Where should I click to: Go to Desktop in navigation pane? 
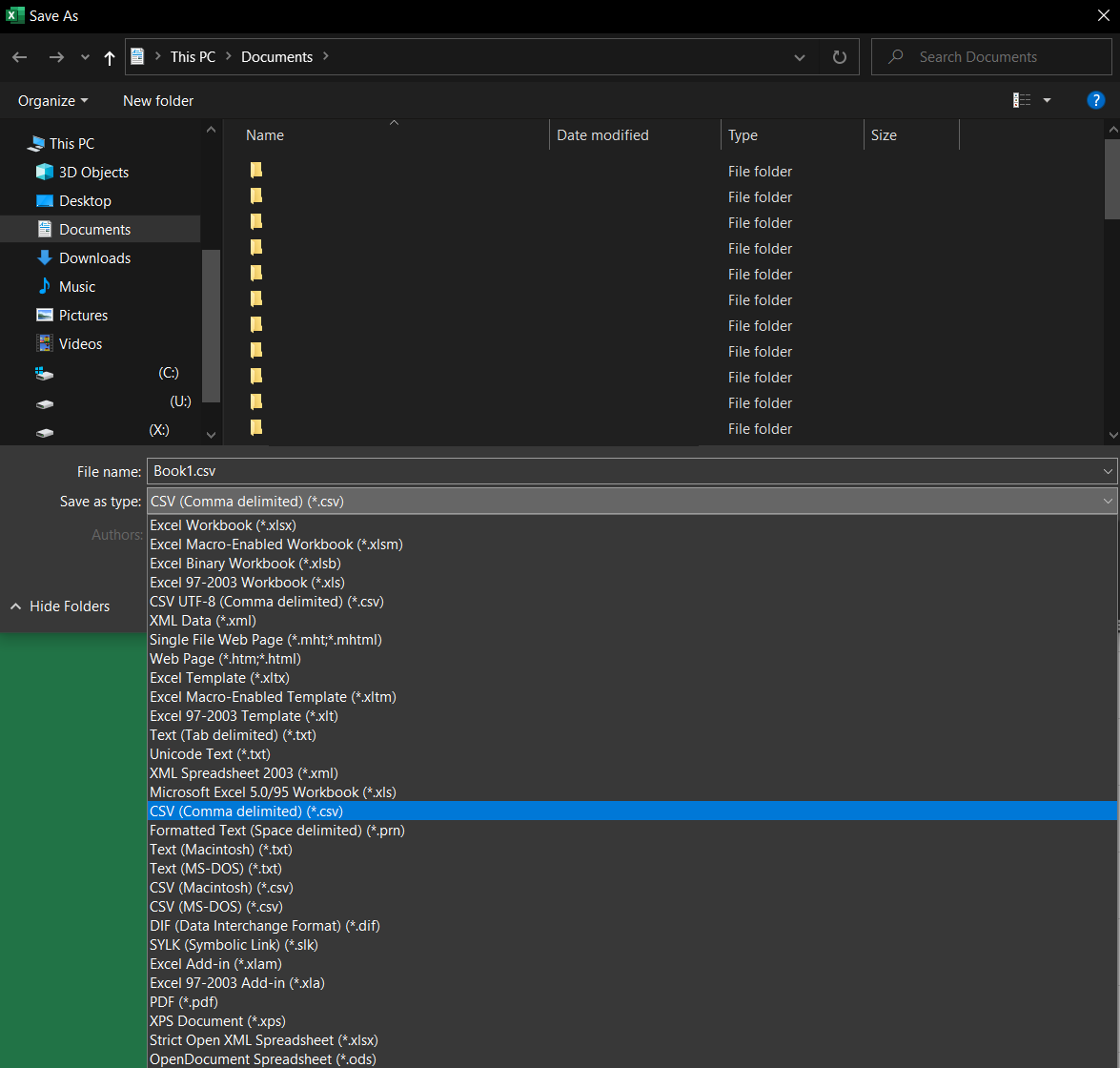click(85, 201)
